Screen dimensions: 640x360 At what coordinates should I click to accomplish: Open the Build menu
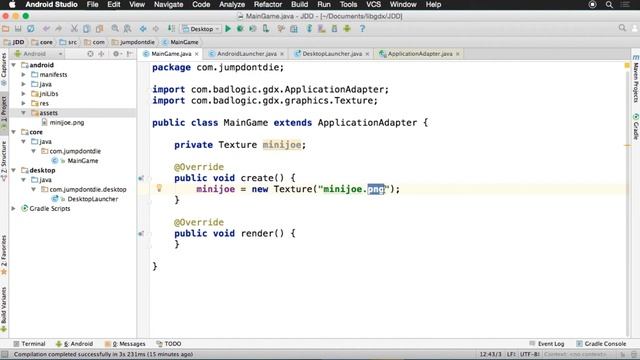click(299, 4)
